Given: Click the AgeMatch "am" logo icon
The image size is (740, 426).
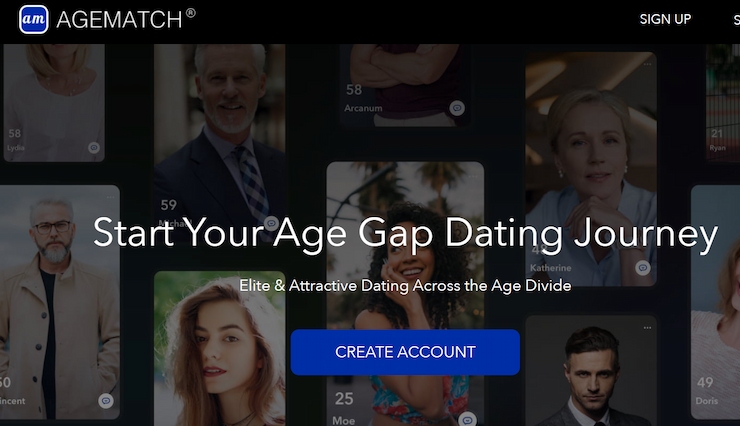Looking at the screenshot, I should click(34, 19).
